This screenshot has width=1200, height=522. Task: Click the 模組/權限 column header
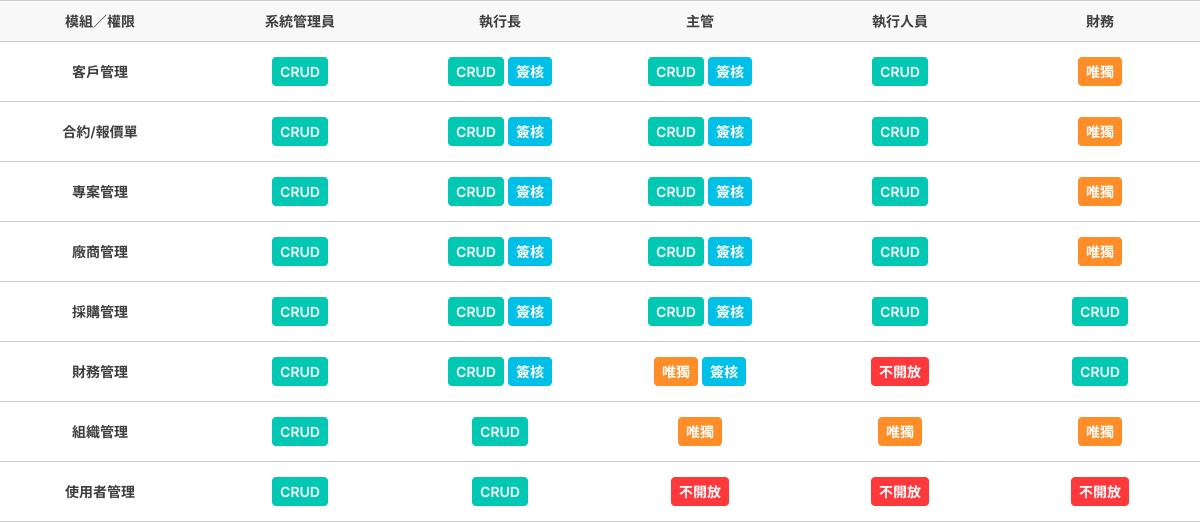(x=100, y=21)
